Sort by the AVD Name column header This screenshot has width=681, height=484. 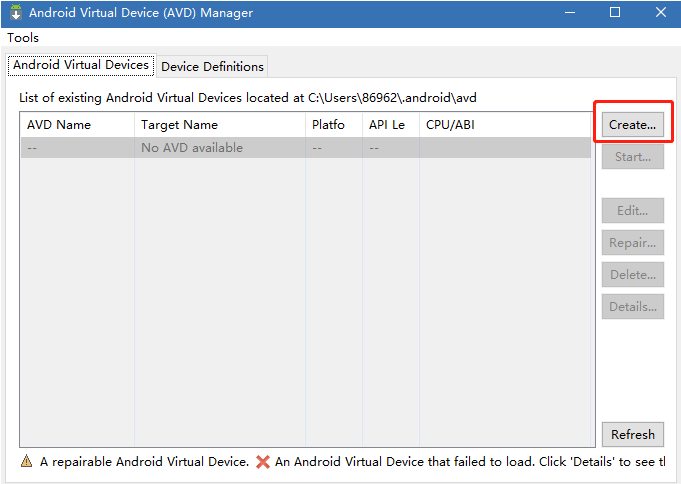pos(76,125)
